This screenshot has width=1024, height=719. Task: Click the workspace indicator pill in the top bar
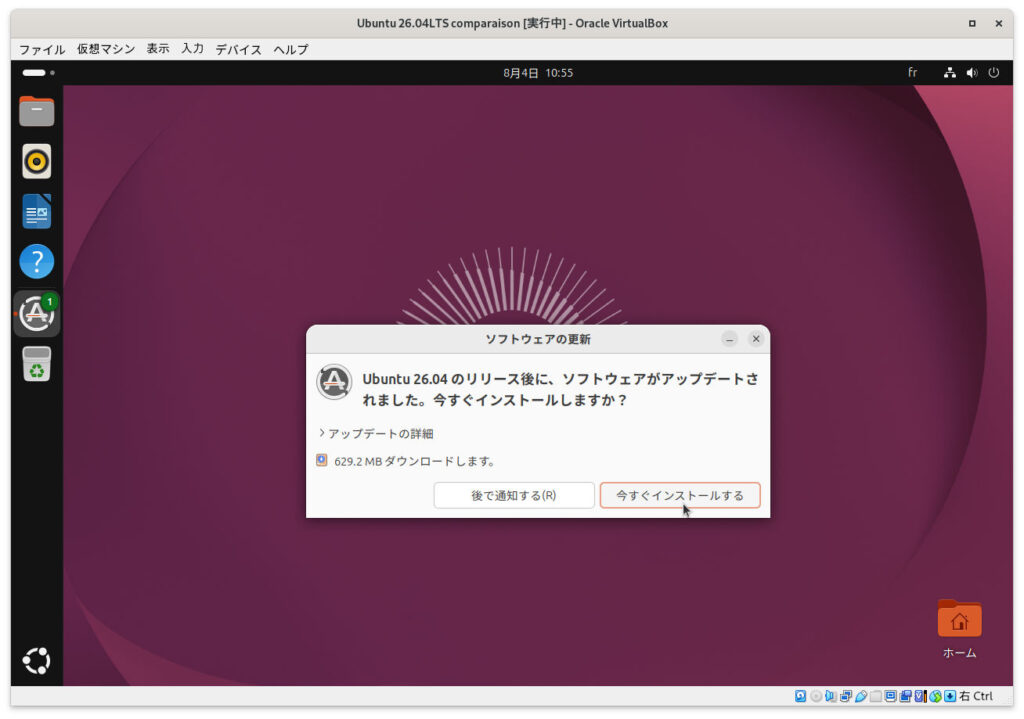point(34,72)
